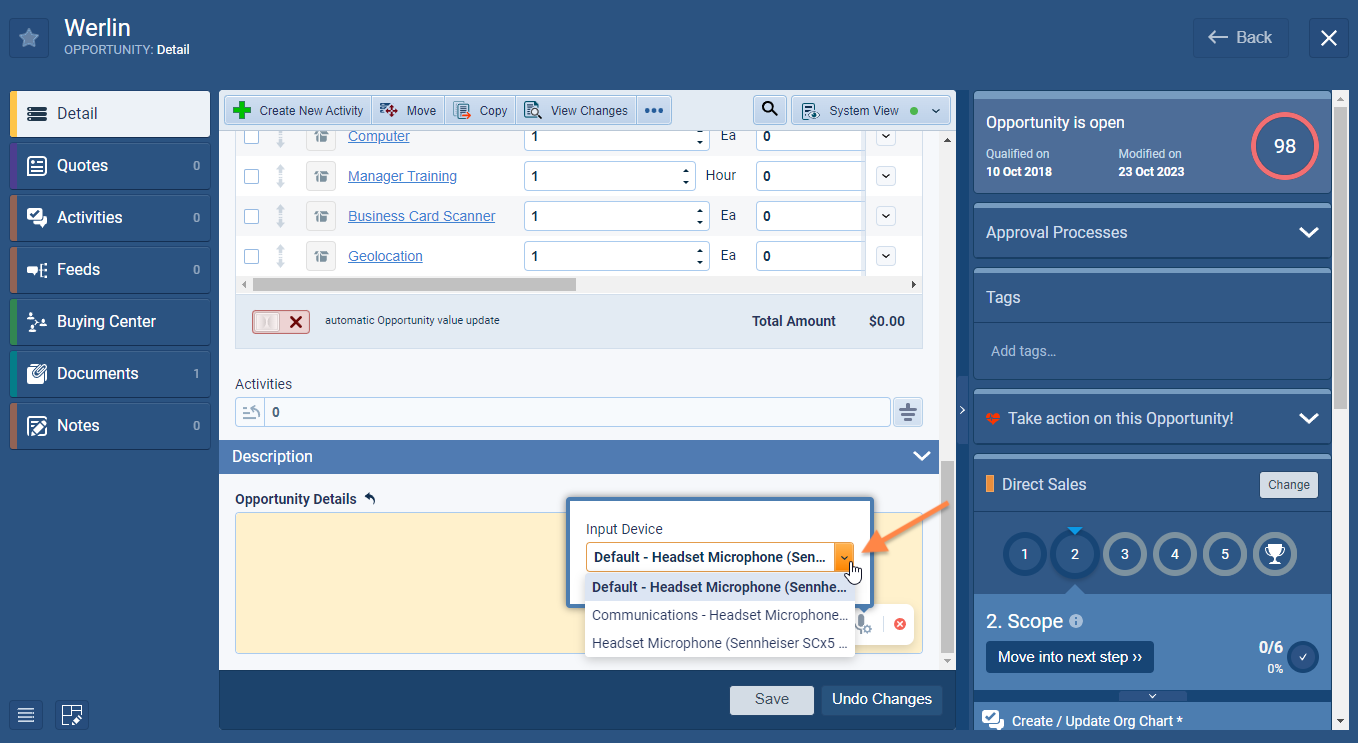This screenshot has width=1358, height=743.
Task: Click the trophy stage icon
Action: (1274, 553)
